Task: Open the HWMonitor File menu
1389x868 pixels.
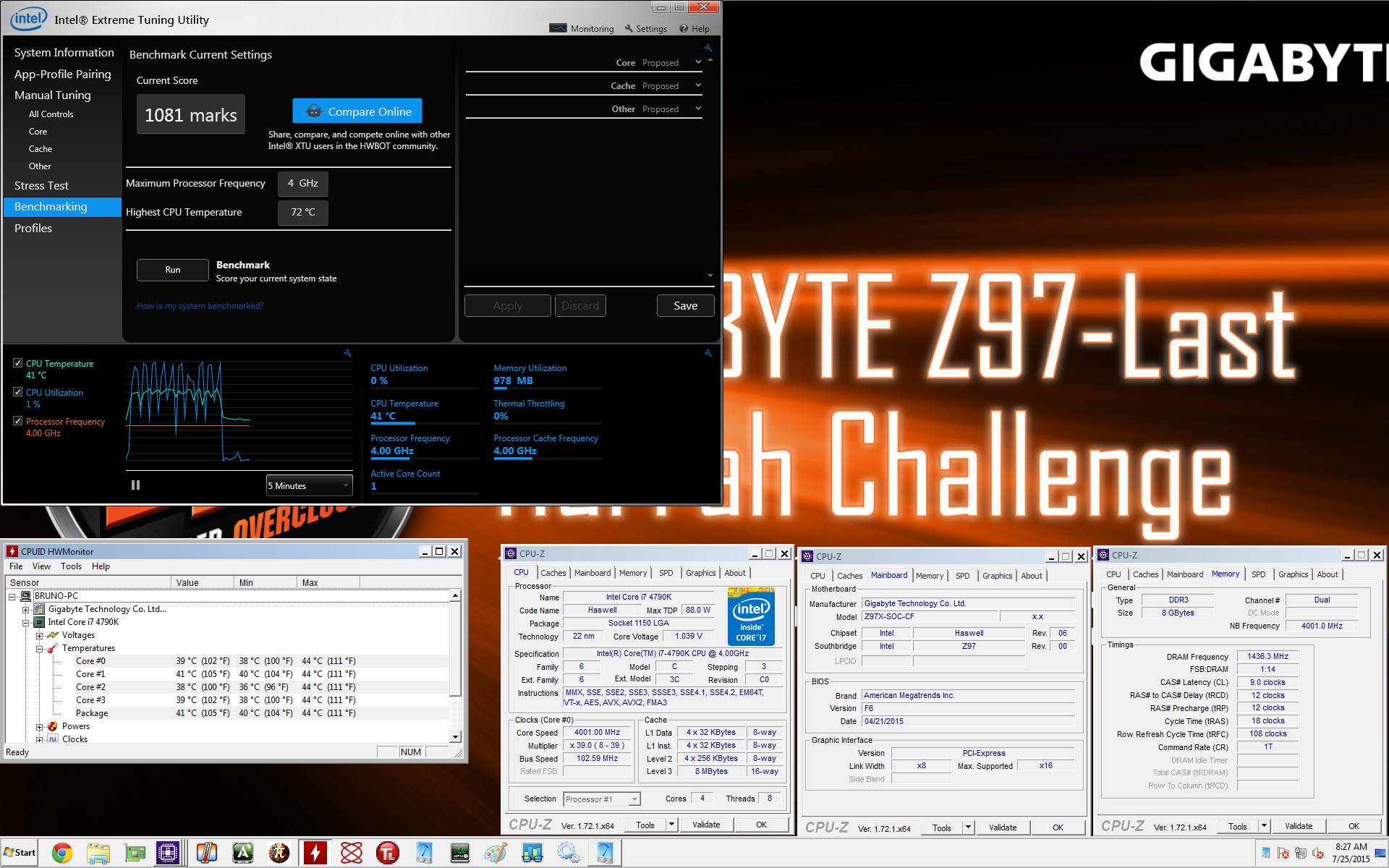Action: [x=16, y=566]
